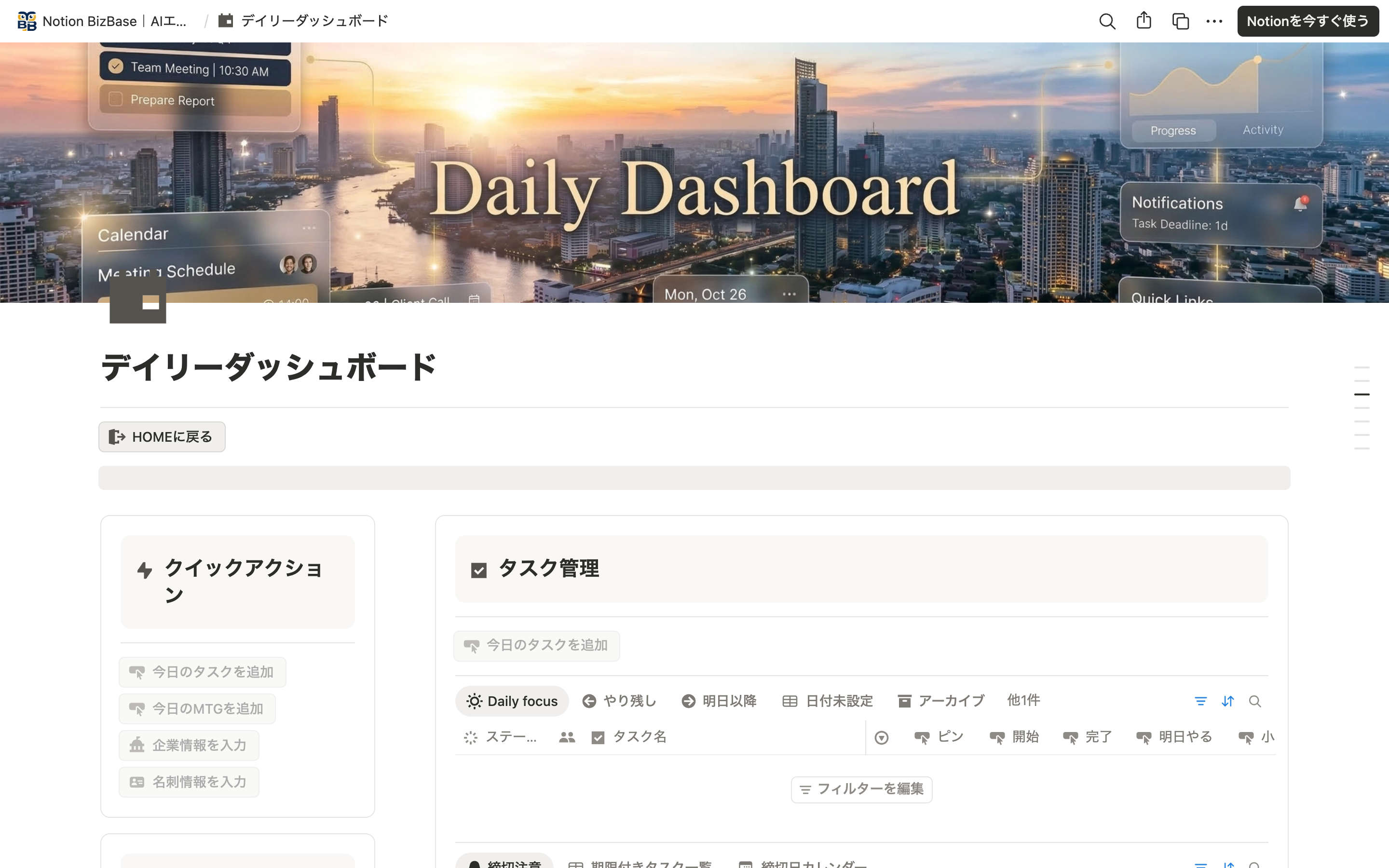1389x868 pixels.
Task: Click the share icon in top bar
Action: pyautogui.click(x=1144, y=21)
